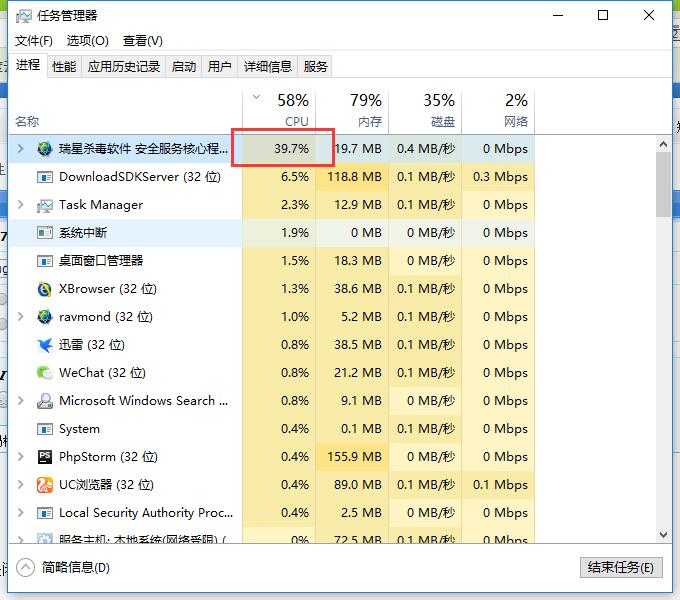Click the 结束任务(E) button
The height and width of the screenshot is (600, 680).
(x=621, y=567)
